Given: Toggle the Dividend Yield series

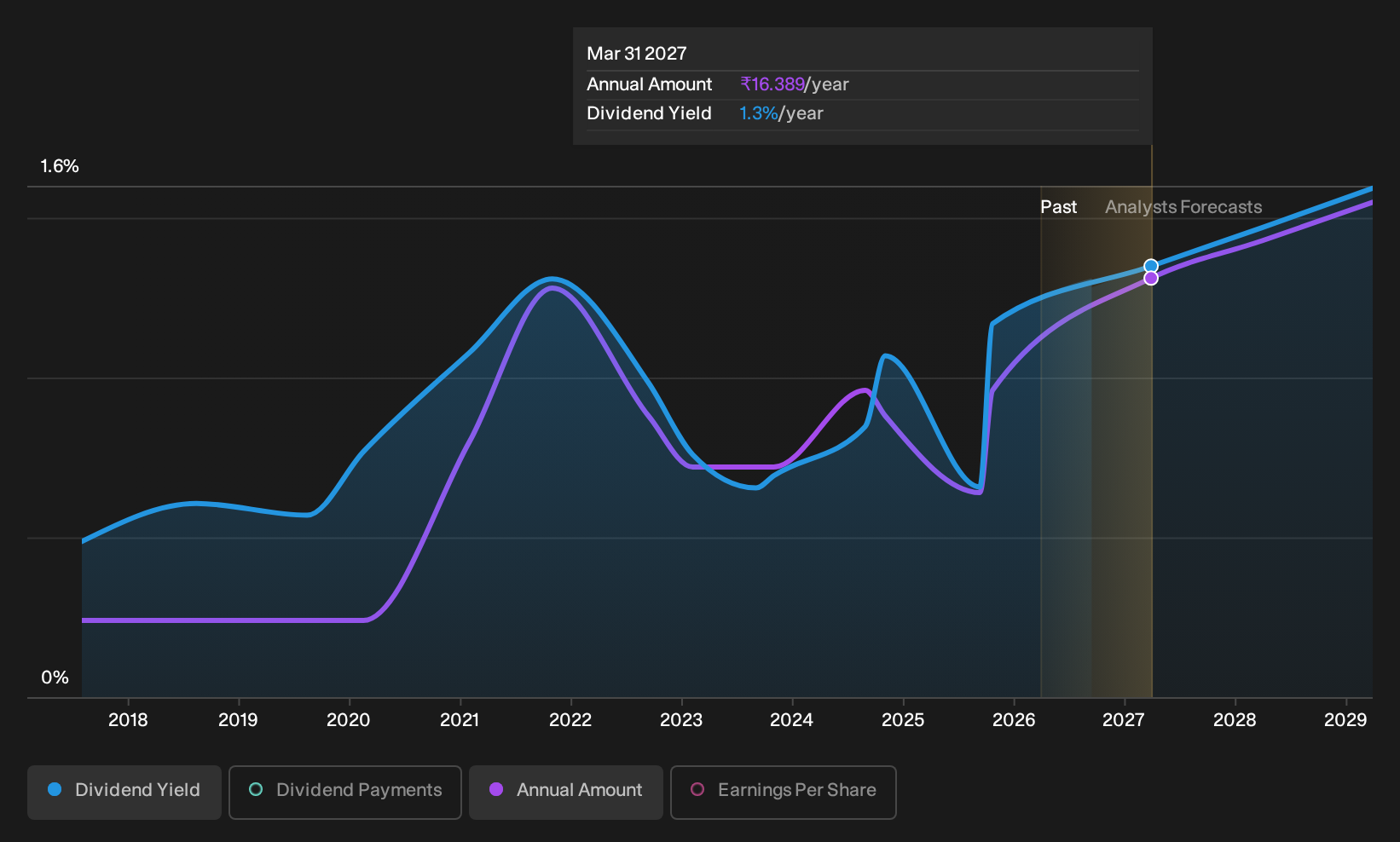Looking at the screenshot, I should (x=124, y=793).
